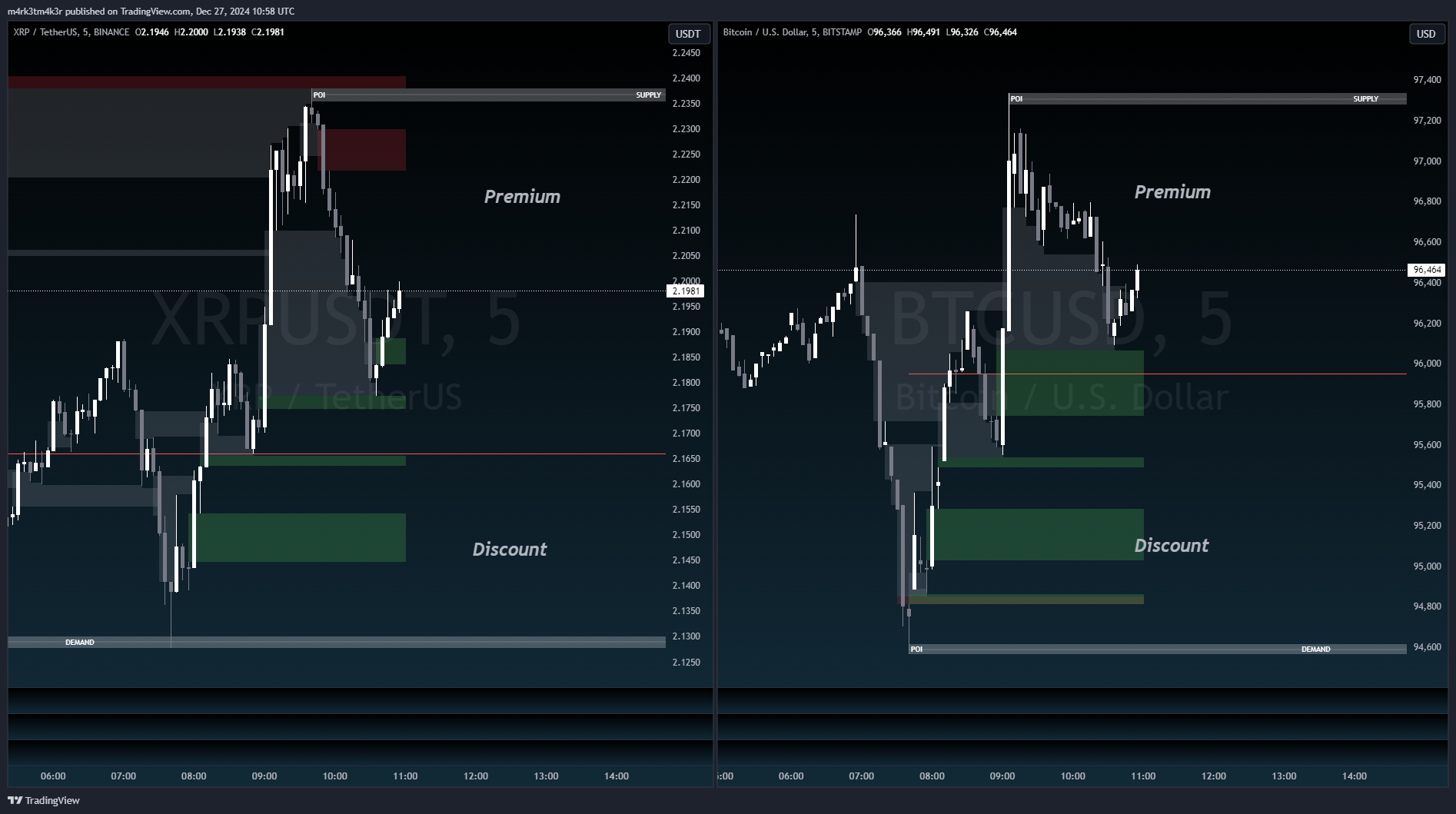Click the 2.1650 price axis label
Viewport: 1456px width, 814px height.
point(686,459)
